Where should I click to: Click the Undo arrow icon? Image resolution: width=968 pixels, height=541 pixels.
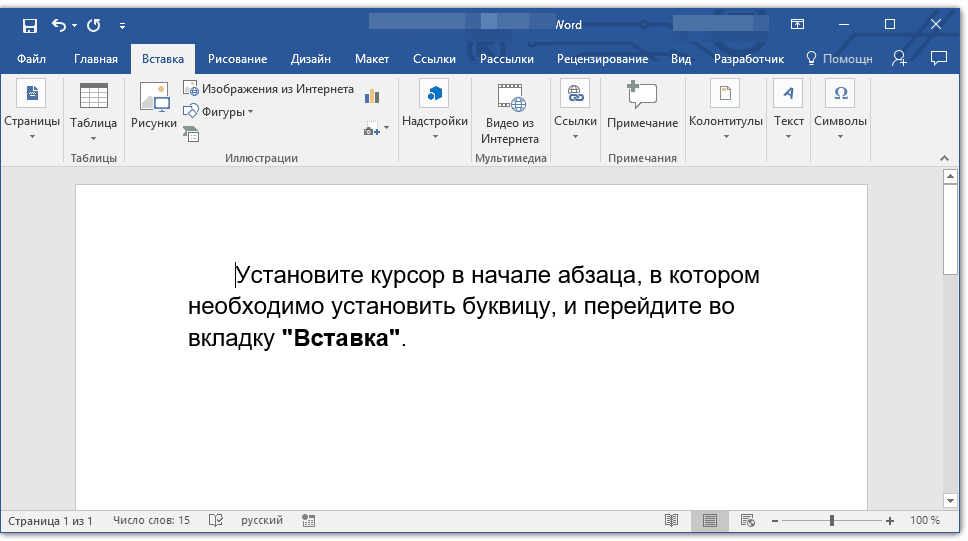pyautogui.click(x=59, y=25)
